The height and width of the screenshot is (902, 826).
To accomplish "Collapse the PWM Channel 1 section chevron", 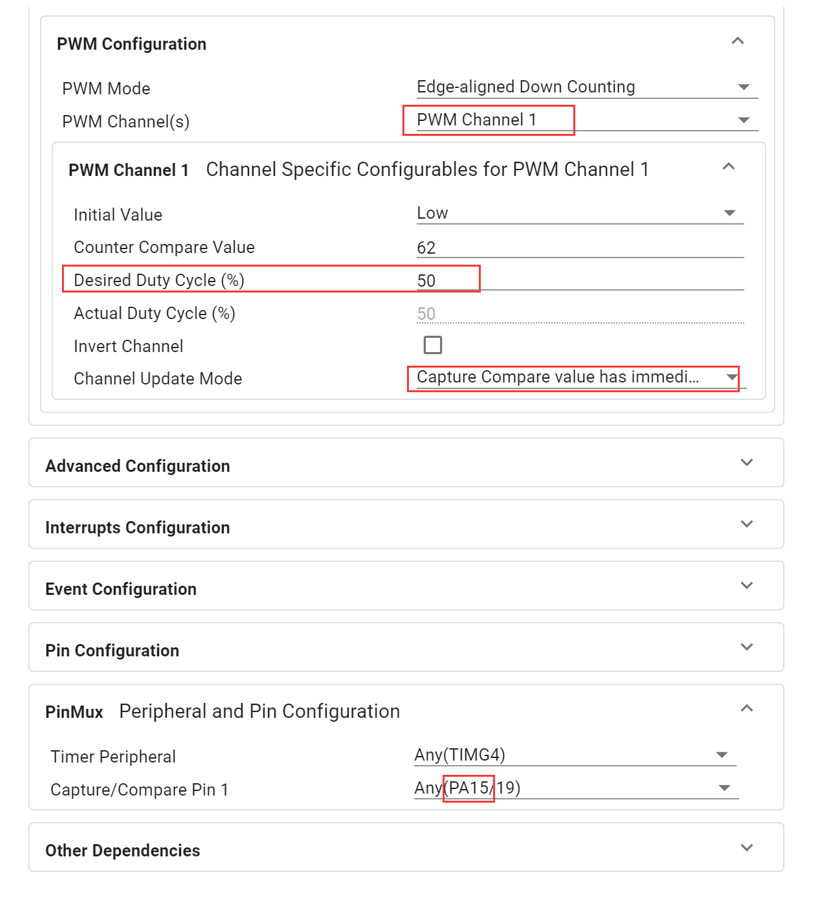I will (728, 167).
